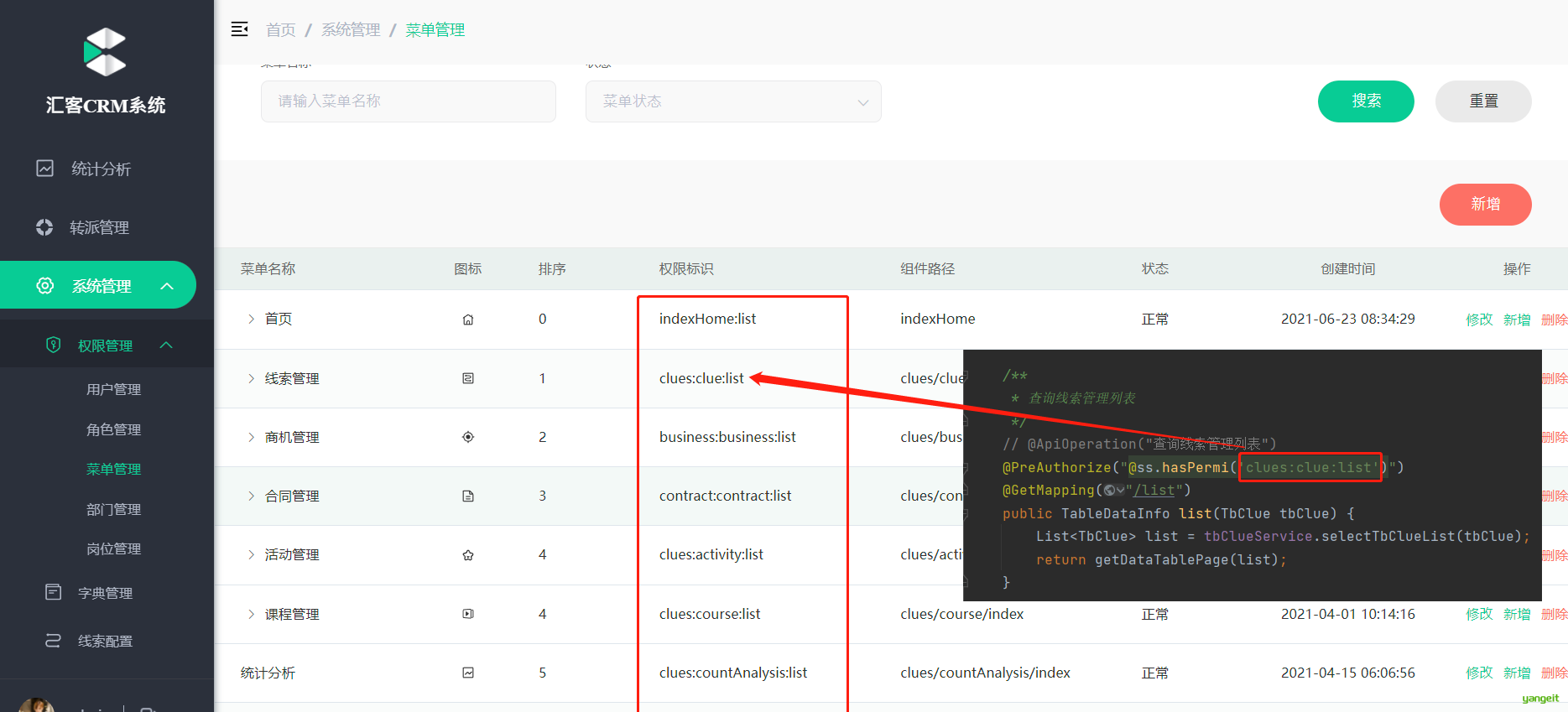Screen dimensions: 1568x712
Task: Click the 线索配置 sidebar icon
Action: (53, 641)
